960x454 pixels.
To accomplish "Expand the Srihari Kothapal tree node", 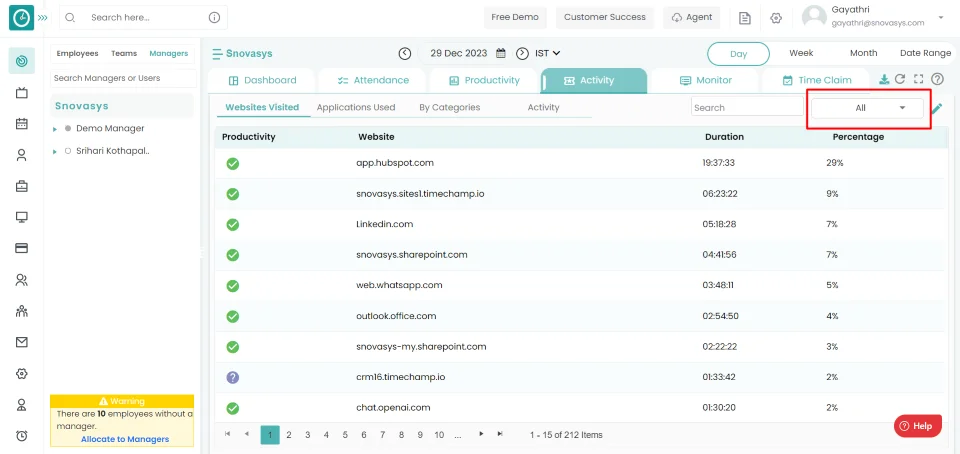I will 54,151.
